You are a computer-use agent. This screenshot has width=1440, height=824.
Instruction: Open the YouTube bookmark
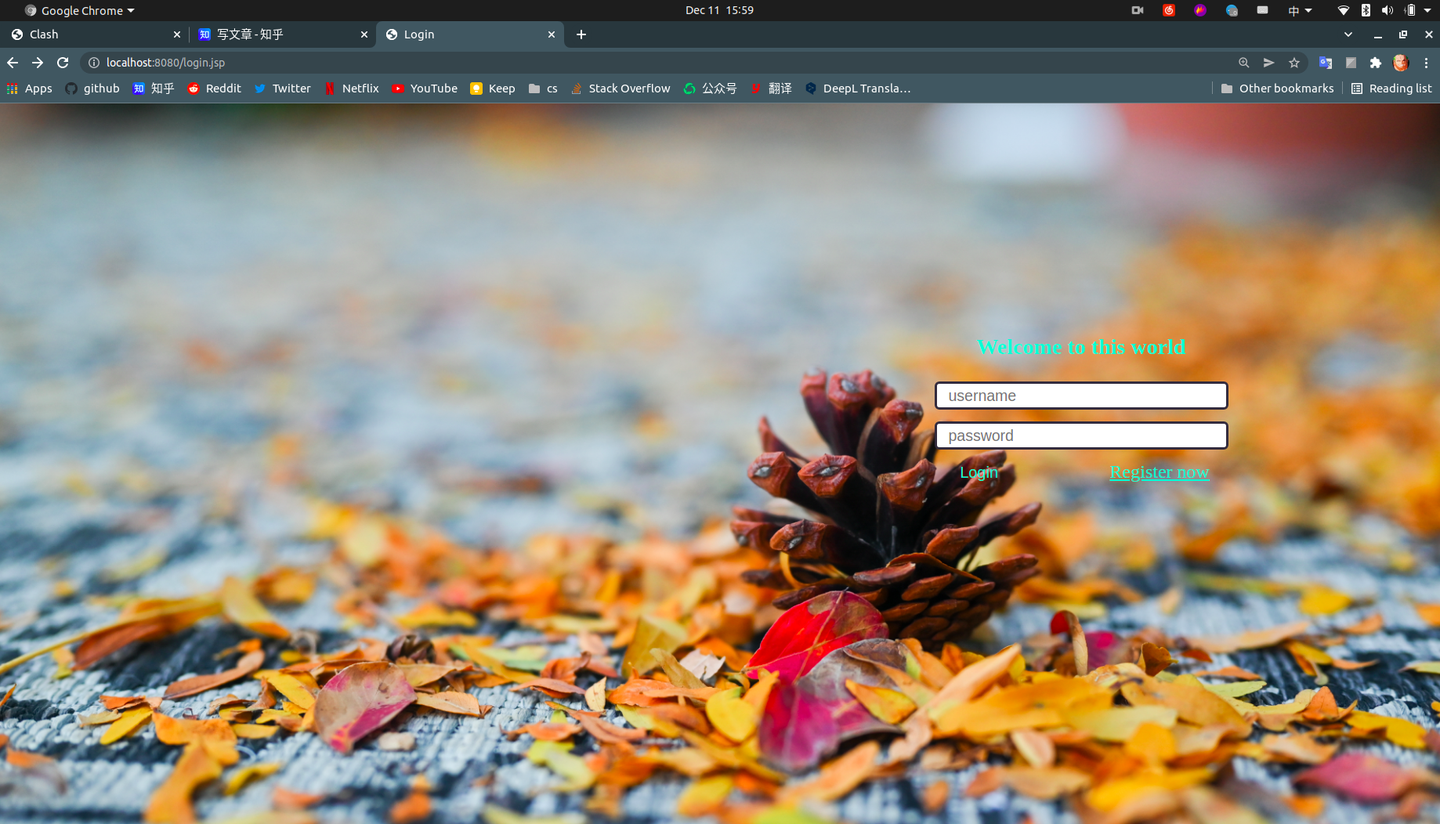(x=424, y=88)
